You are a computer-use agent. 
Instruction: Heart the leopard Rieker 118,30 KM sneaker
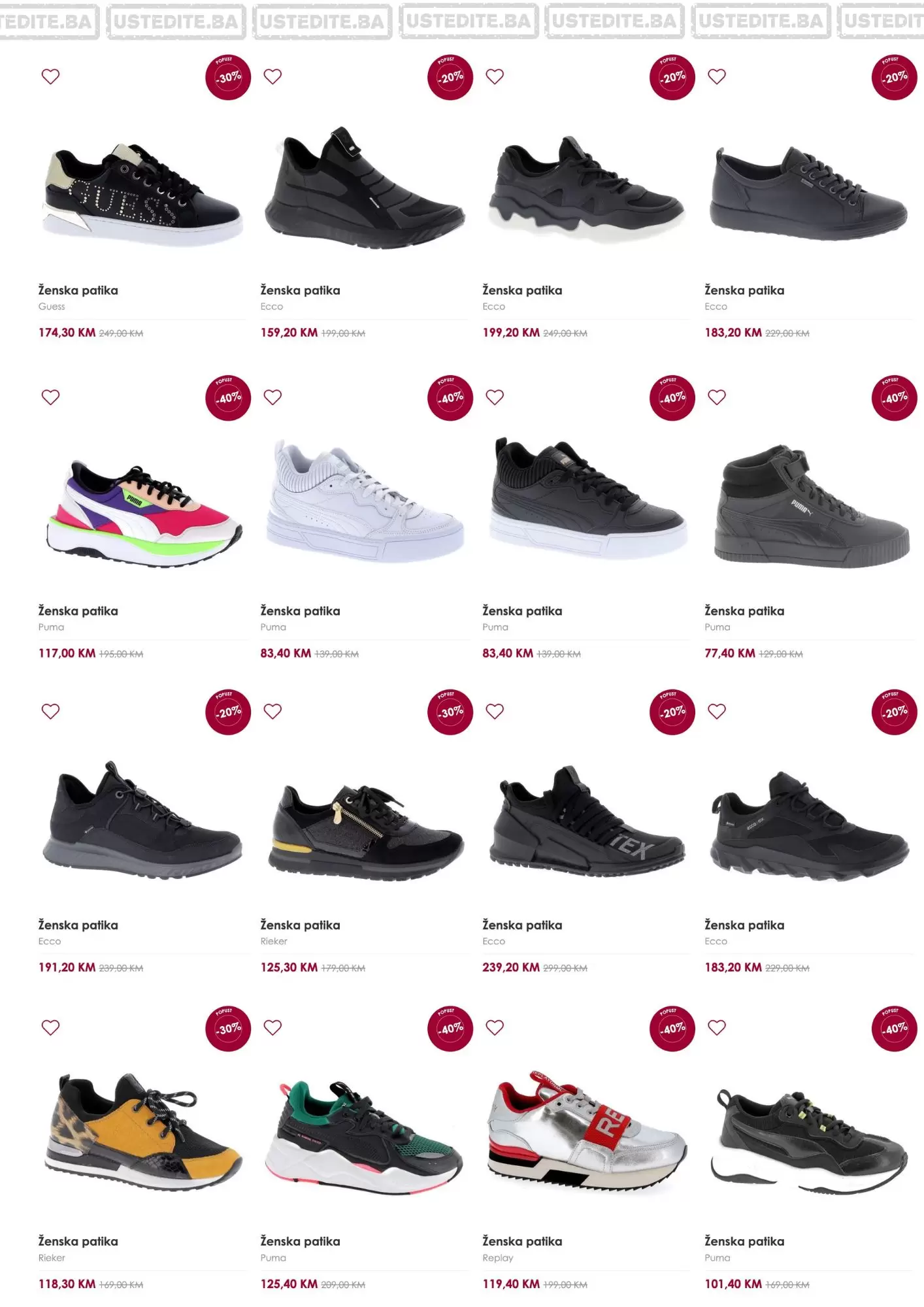click(50, 1028)
